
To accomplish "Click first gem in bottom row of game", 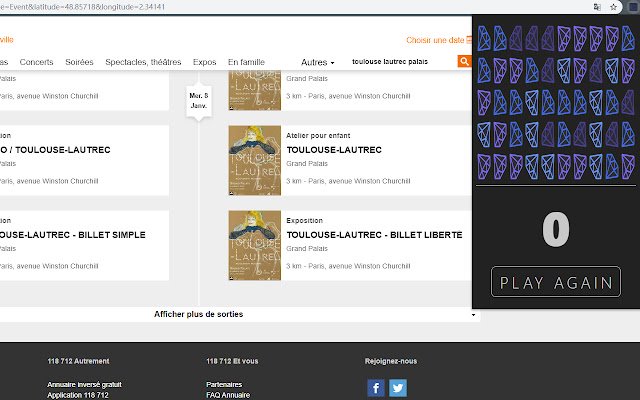I will click(484, 167).
